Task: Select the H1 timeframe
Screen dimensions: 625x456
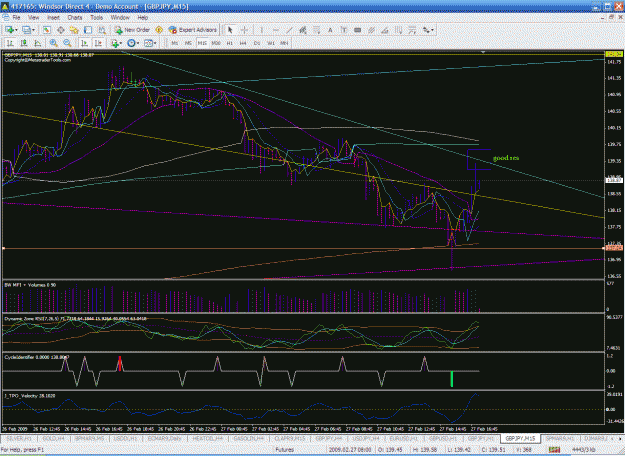Action: (x=230, y=43)
